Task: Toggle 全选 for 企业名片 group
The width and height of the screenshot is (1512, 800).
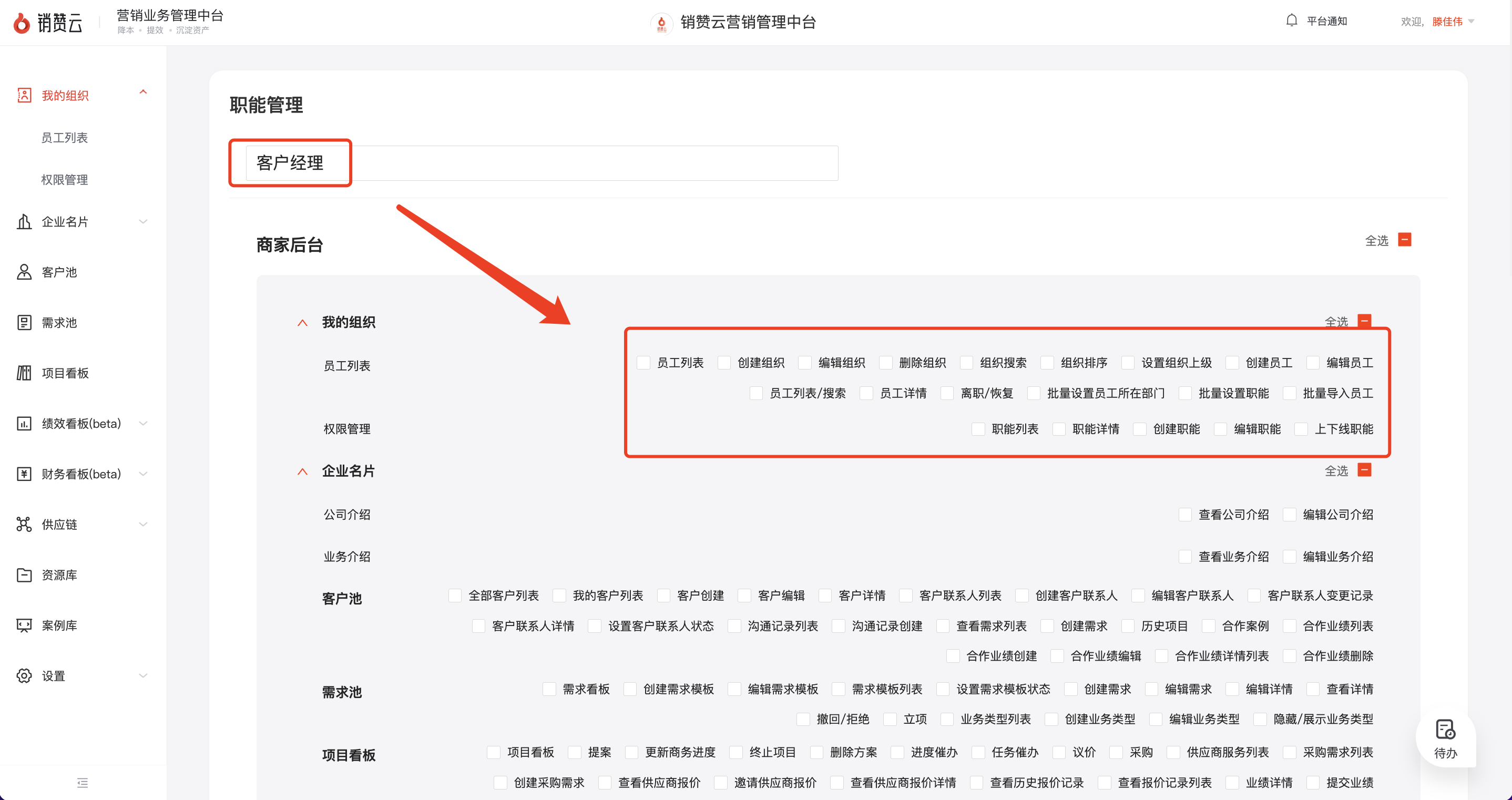Action: click(1365, 469)
